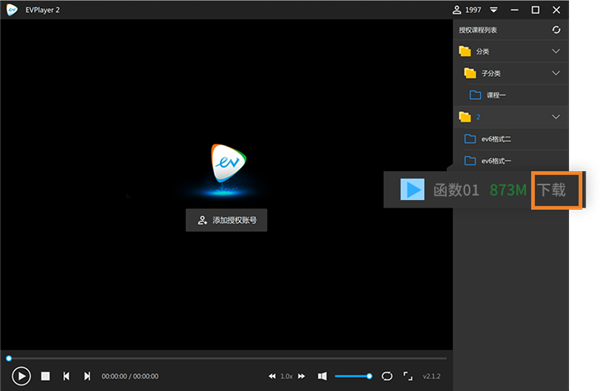Open the dropdown arrow next to account
This screenshot has width=600, height=391.
pyautogui.click(x=494, y=10)
